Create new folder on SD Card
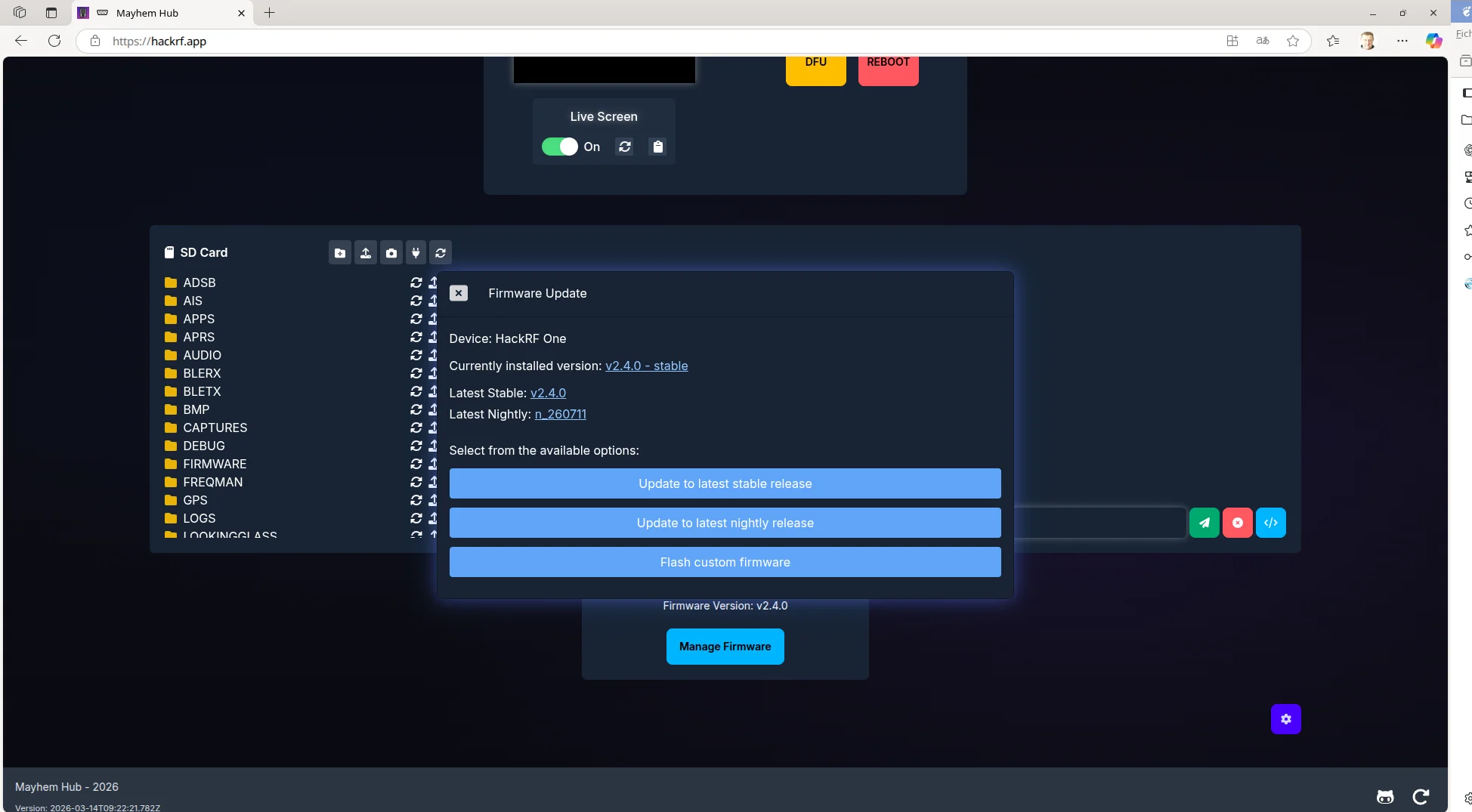 point(340,253)
